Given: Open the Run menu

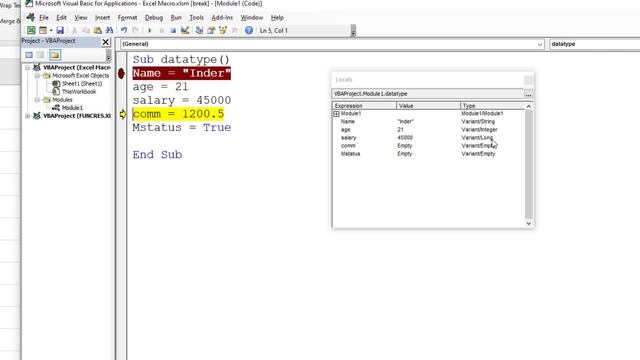Looking at the screenshot, I should pos(176,18).
